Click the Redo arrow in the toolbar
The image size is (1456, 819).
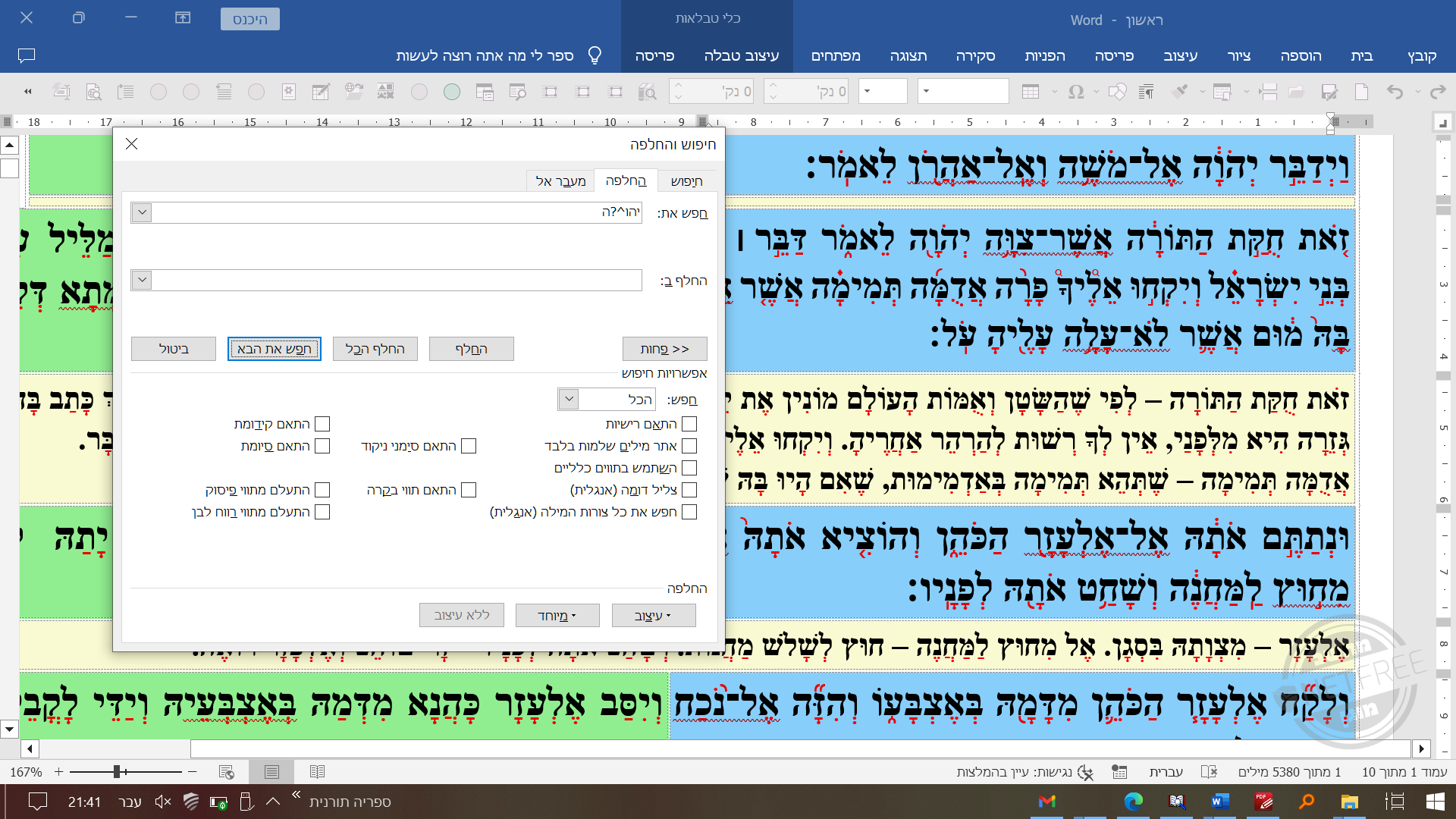point(1438,92)
